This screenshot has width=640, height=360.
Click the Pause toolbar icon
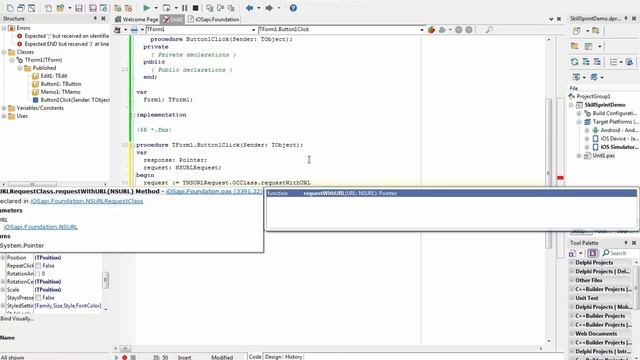pos(184,8)
